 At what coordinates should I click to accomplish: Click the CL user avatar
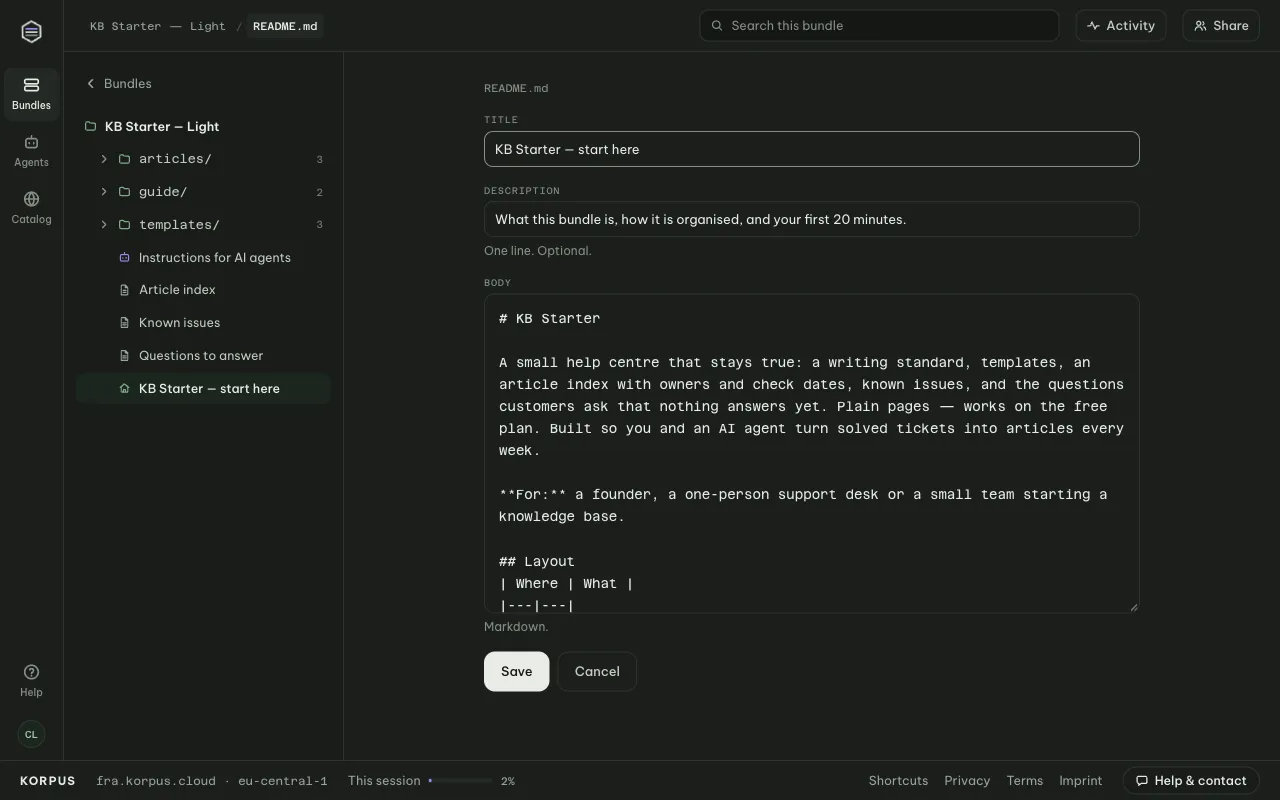(x=31, y=734)
